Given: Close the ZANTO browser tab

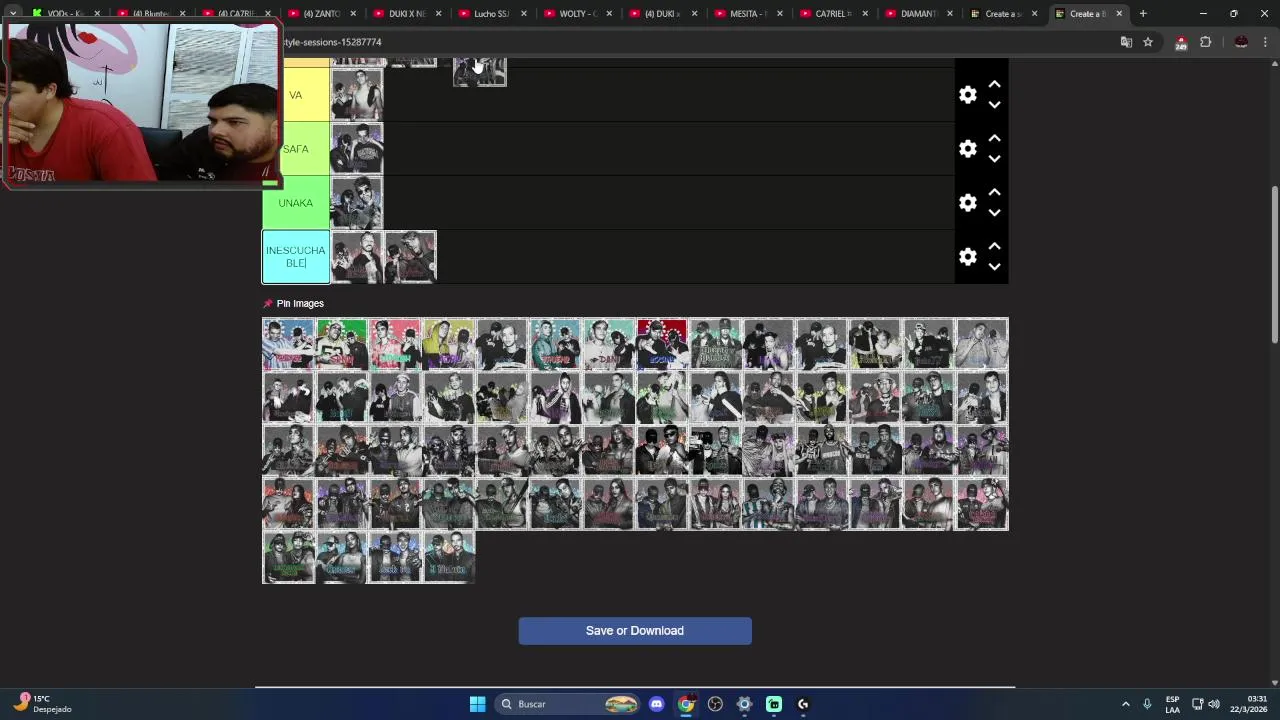Looking at the screenshot, I should tap(353, 14).
